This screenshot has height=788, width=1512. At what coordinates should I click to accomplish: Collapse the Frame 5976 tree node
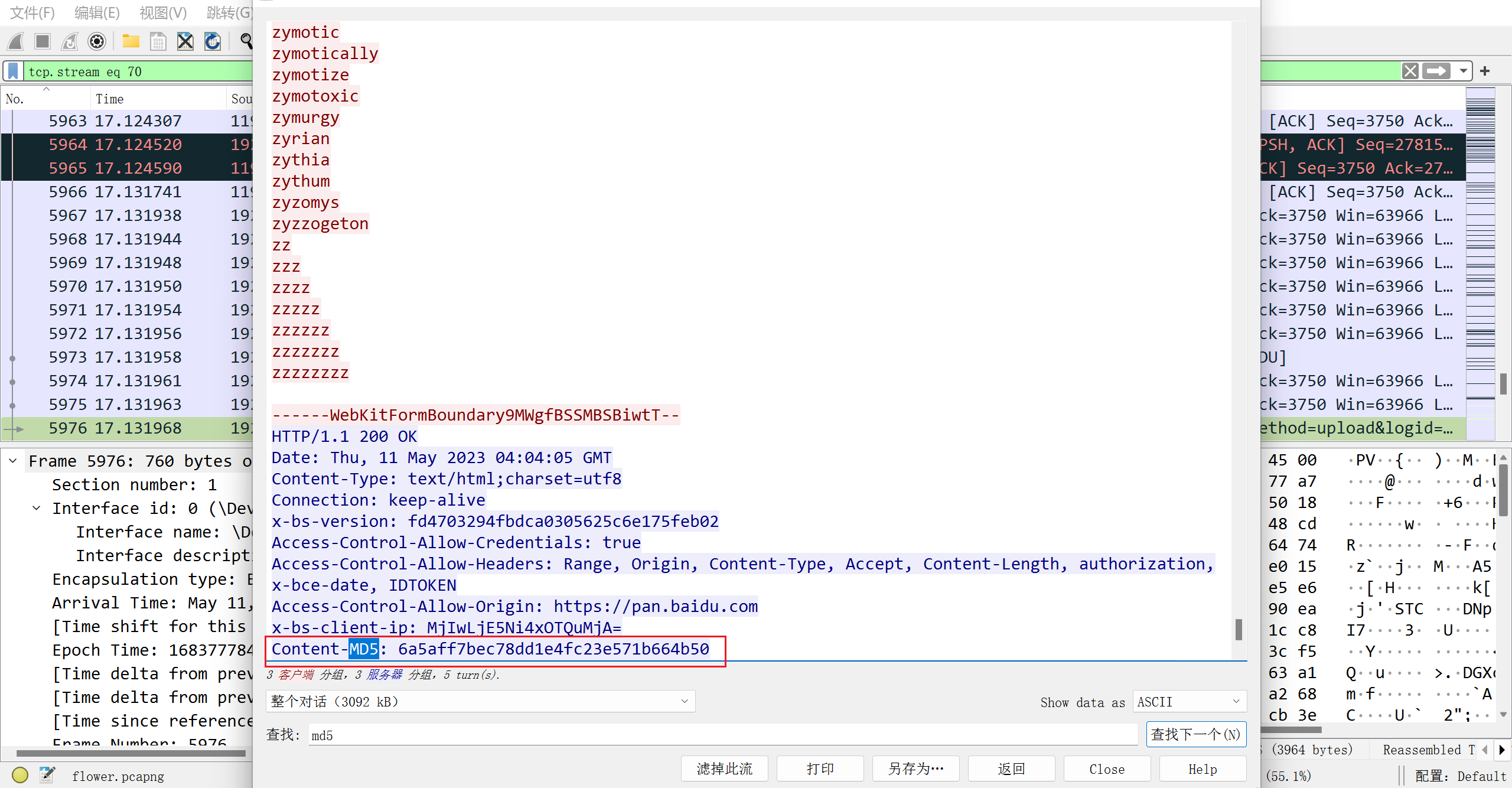click(13, 461)
